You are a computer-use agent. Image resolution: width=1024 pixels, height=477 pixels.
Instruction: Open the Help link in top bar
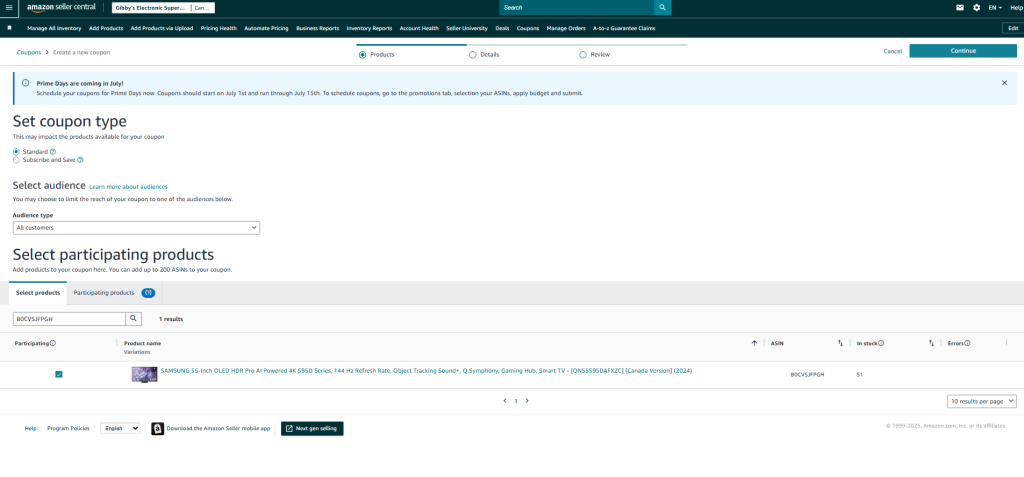click(x=1017, y=7)
